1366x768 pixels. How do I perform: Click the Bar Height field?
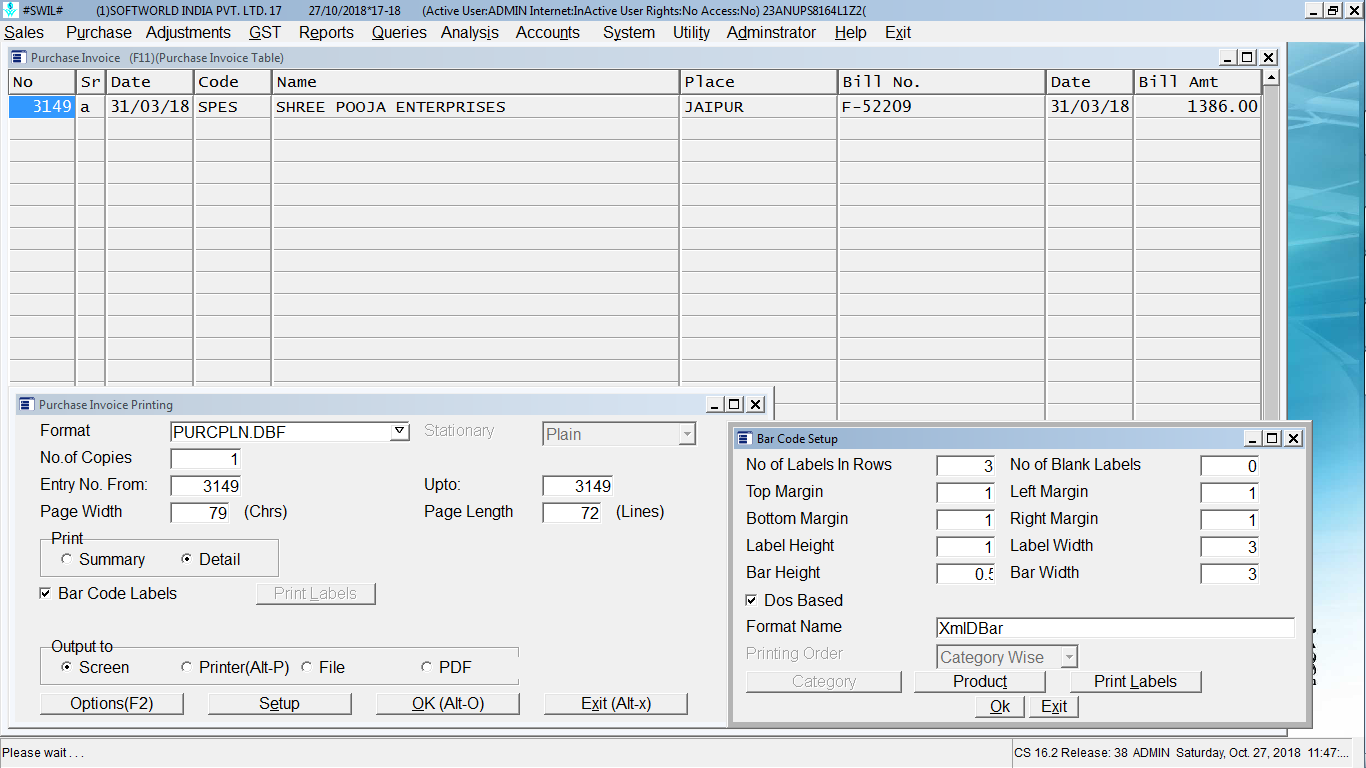(966, 574)
